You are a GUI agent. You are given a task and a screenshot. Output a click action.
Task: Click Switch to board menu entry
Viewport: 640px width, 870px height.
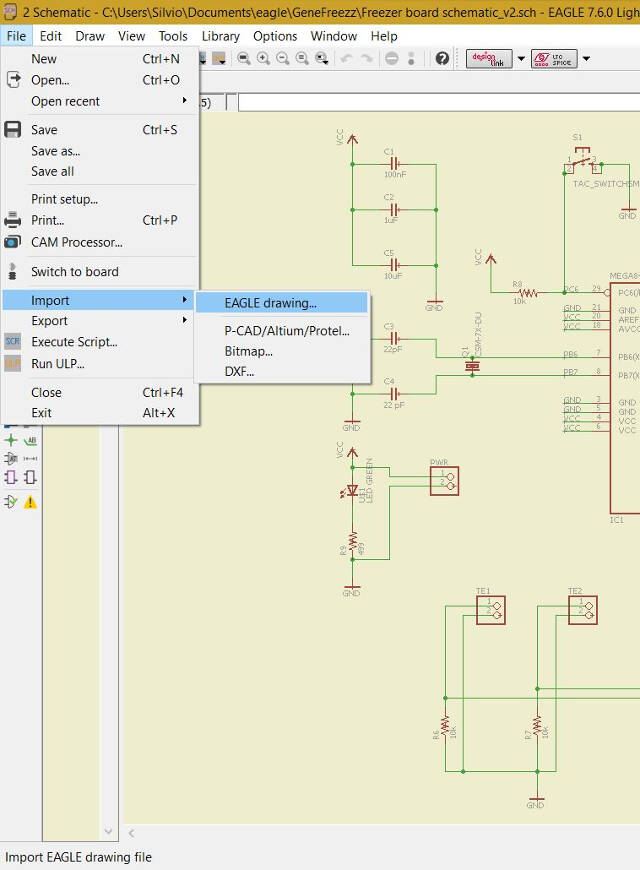100,272
